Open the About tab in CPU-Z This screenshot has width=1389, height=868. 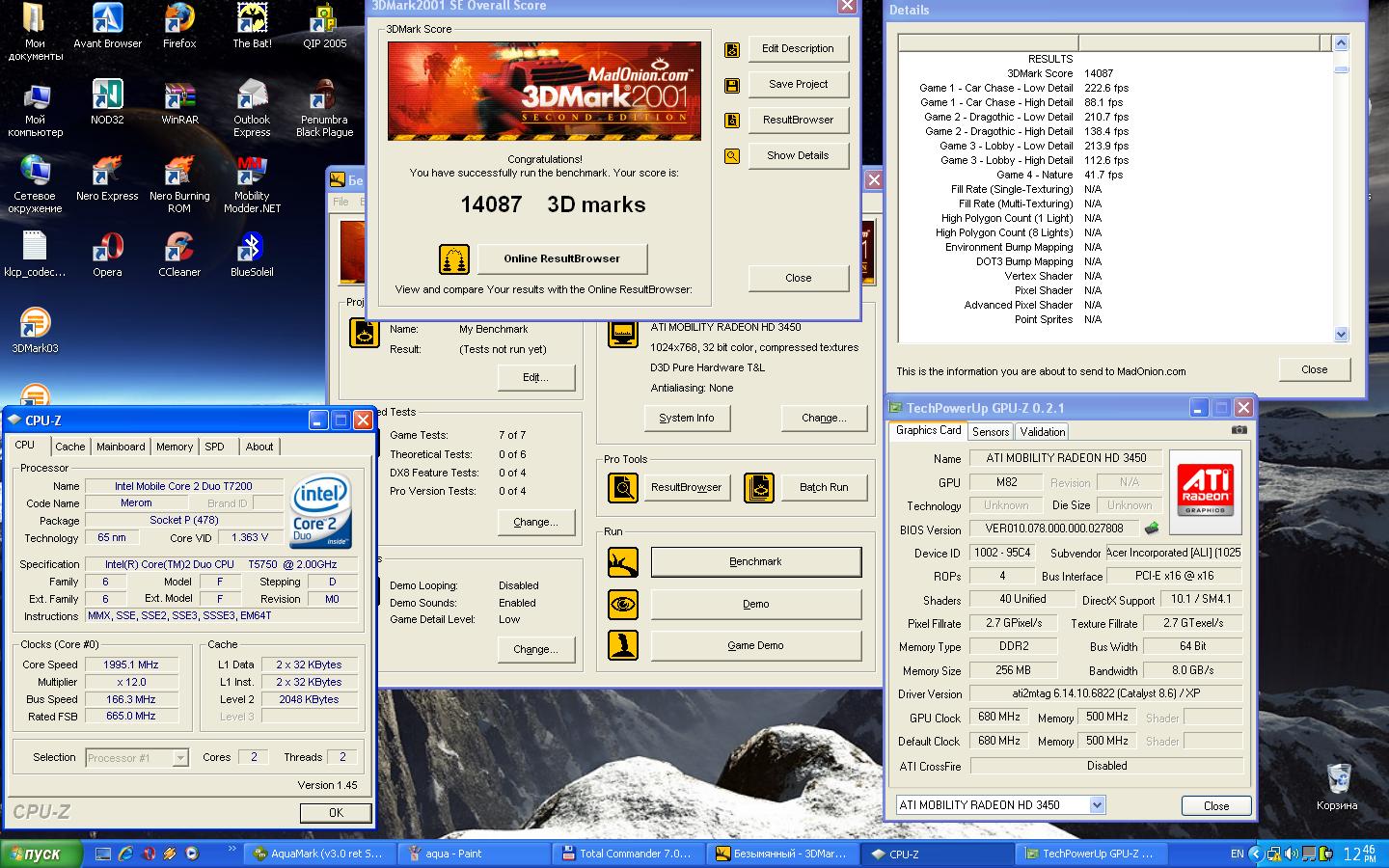coord(259,447)
